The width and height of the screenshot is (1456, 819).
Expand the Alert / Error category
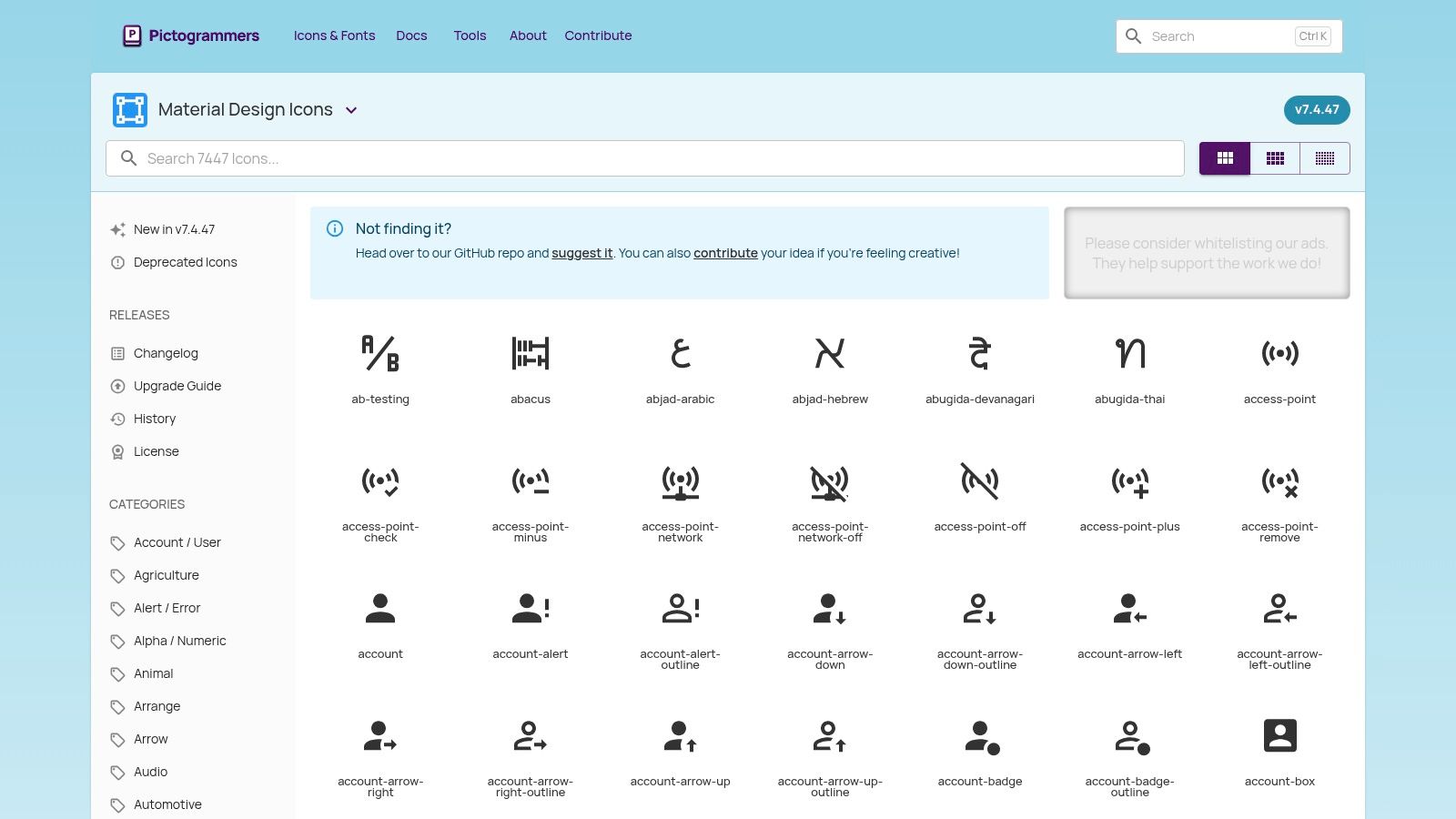167,608
